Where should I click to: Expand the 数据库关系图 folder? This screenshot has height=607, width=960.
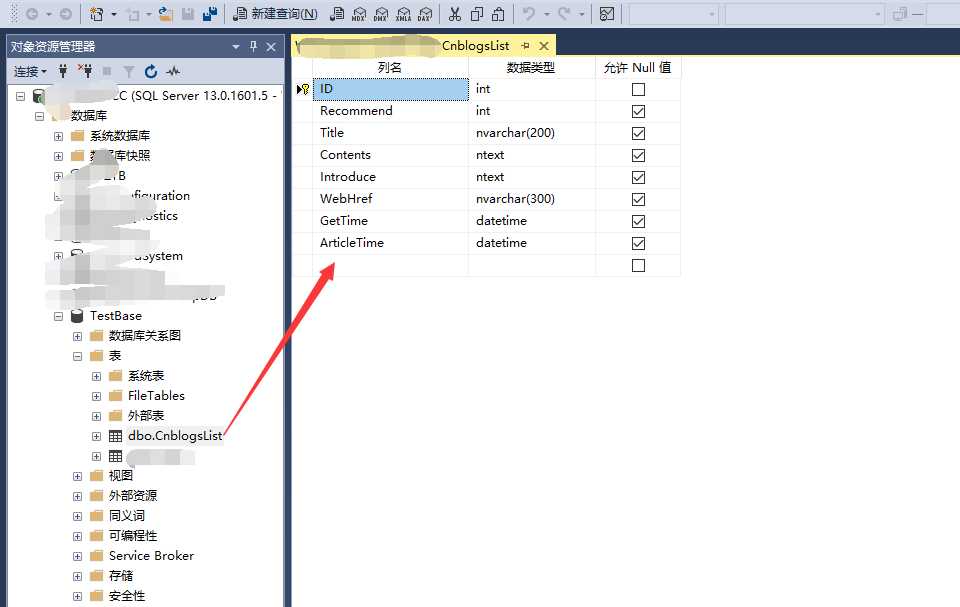[77, 336]
